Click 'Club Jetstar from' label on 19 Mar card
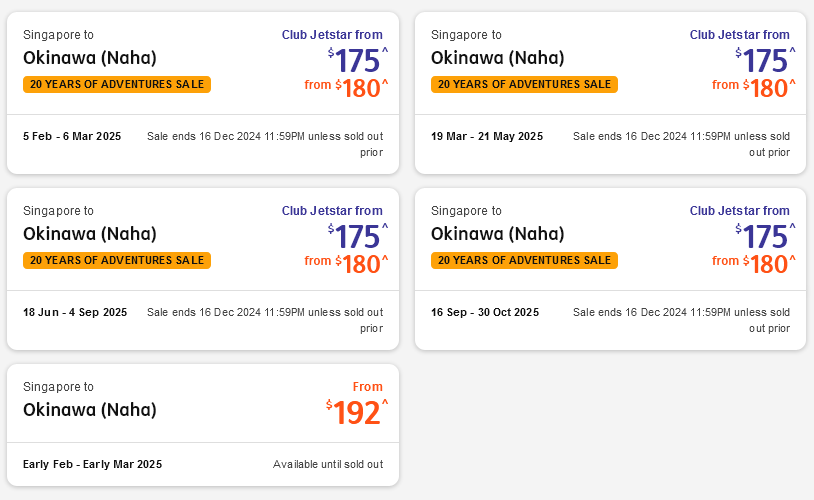This screenshot has width=814, height=500. (739, 35)
